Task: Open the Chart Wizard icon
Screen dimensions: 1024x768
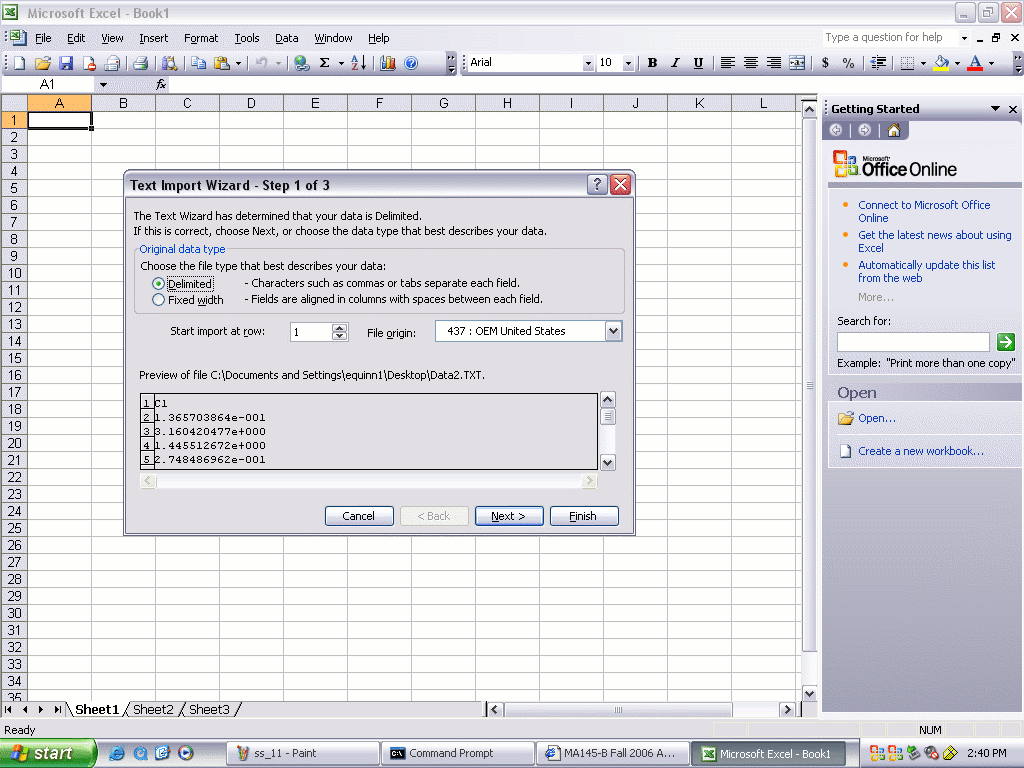Action: pyautogui.click(x=388, y=63)
